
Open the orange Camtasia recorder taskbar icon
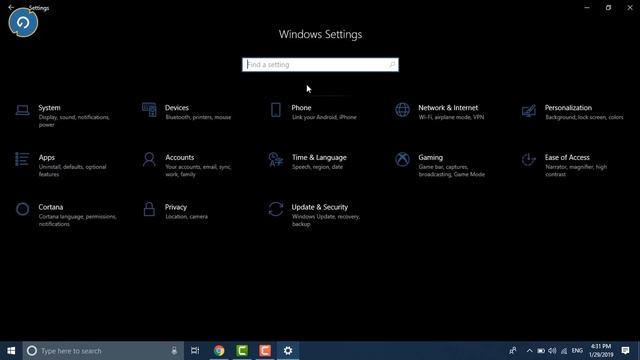[265, 351]
